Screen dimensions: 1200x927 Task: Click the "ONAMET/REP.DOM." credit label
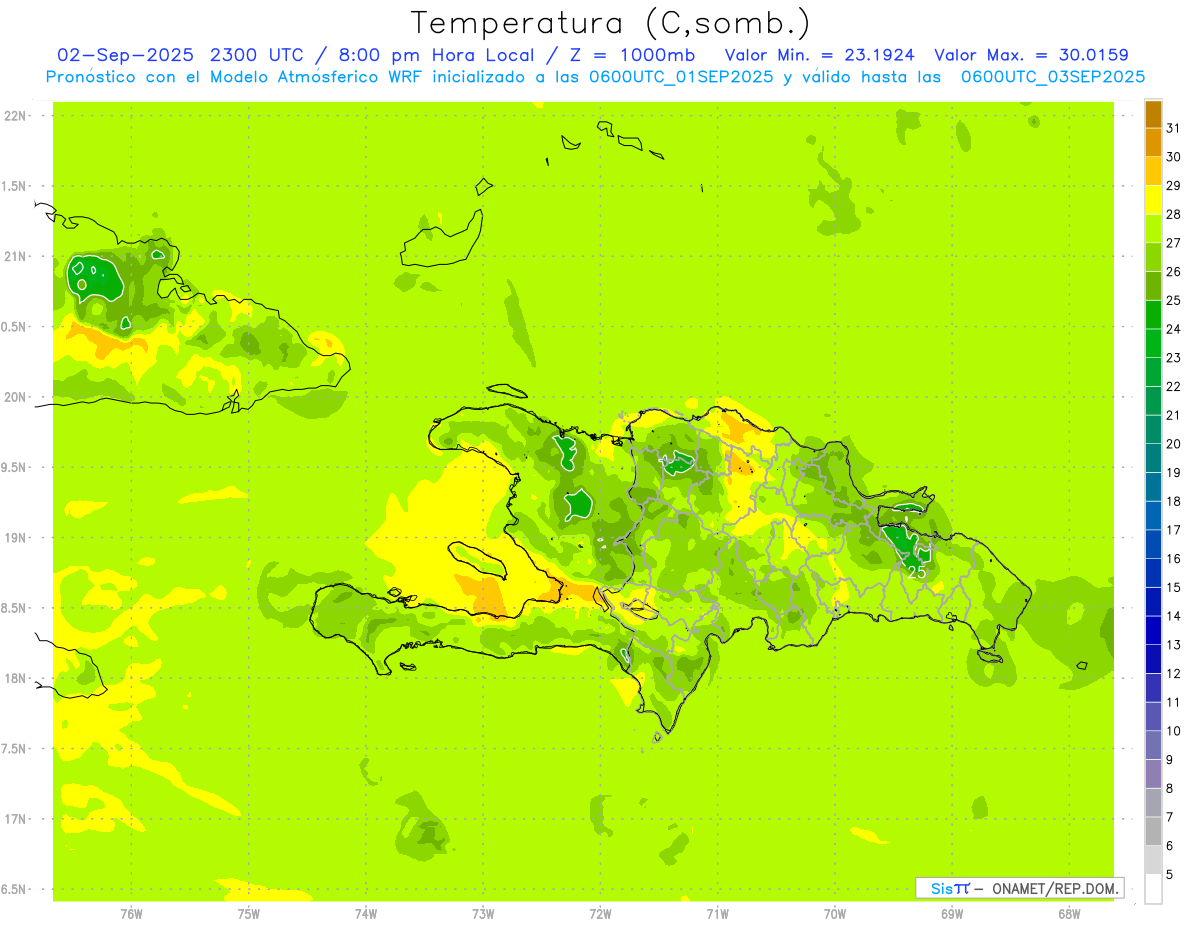pos(1057,888)
